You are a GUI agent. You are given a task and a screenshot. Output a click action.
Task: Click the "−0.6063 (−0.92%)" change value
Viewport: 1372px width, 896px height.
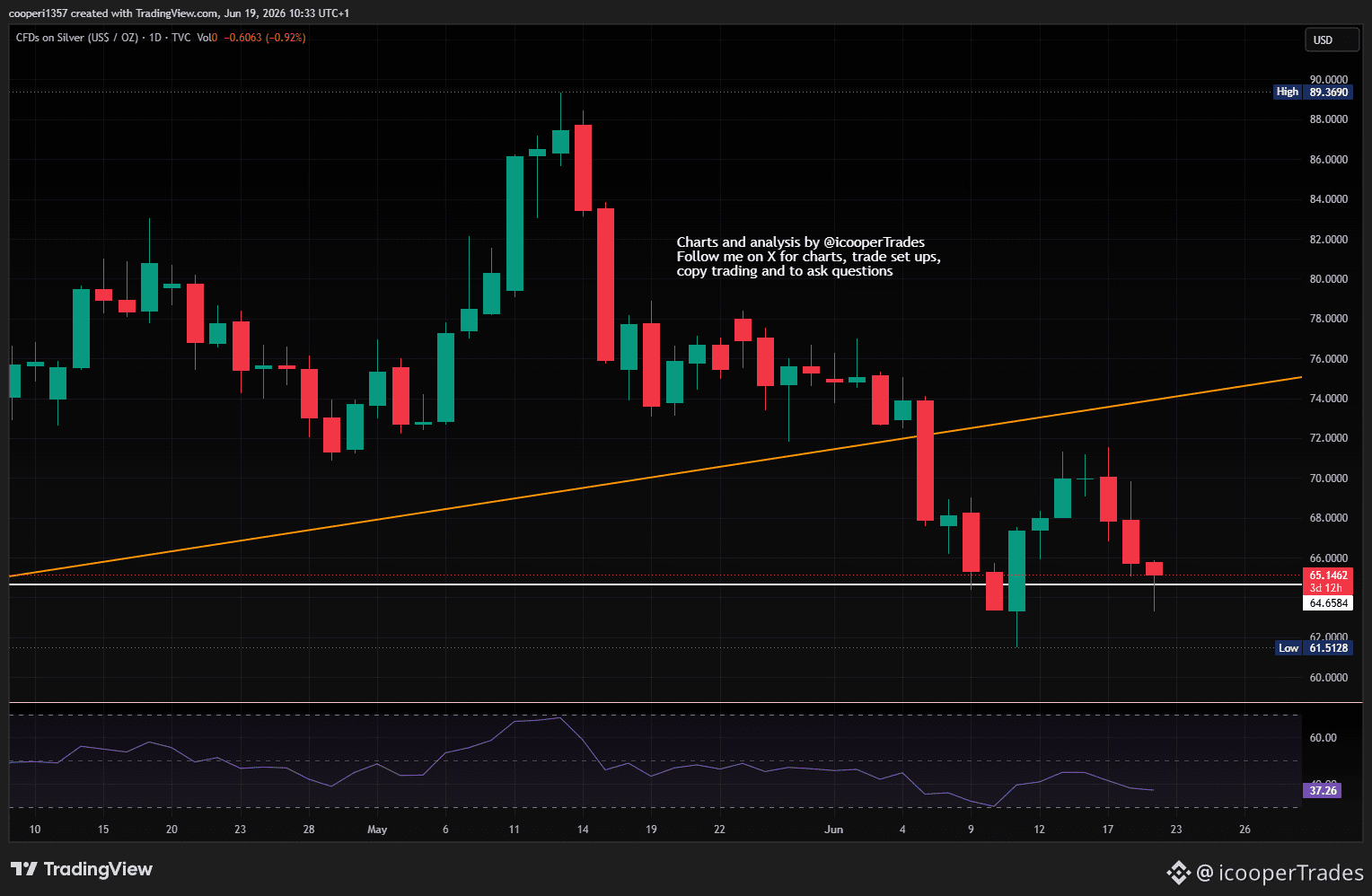265,38
